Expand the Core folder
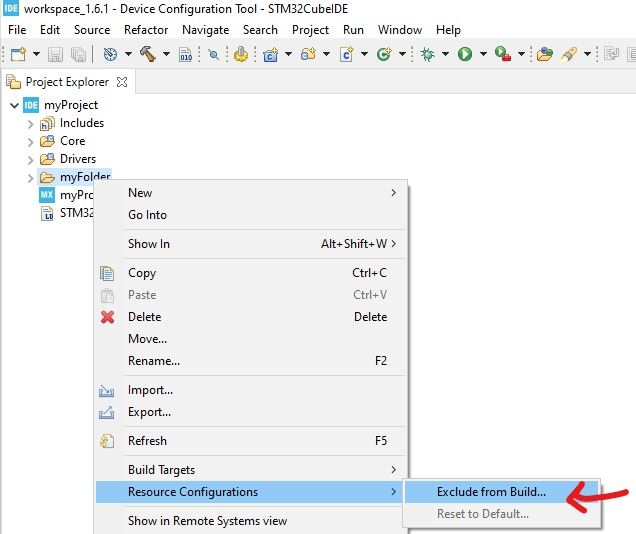Image resolution: width=636 pixels, height=534 pixels. coord(30,142)
